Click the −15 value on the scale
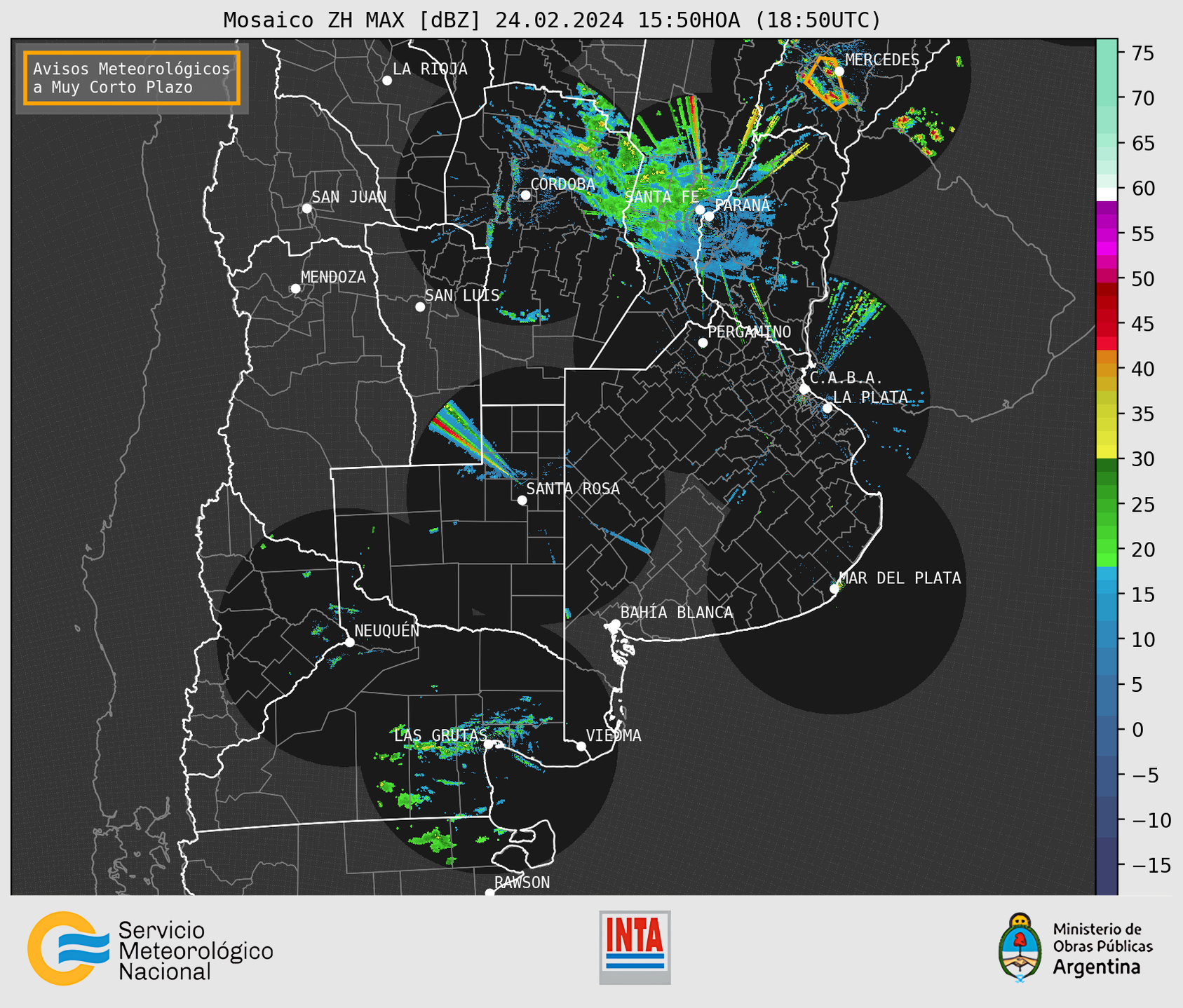 [x=1151, y=865]
